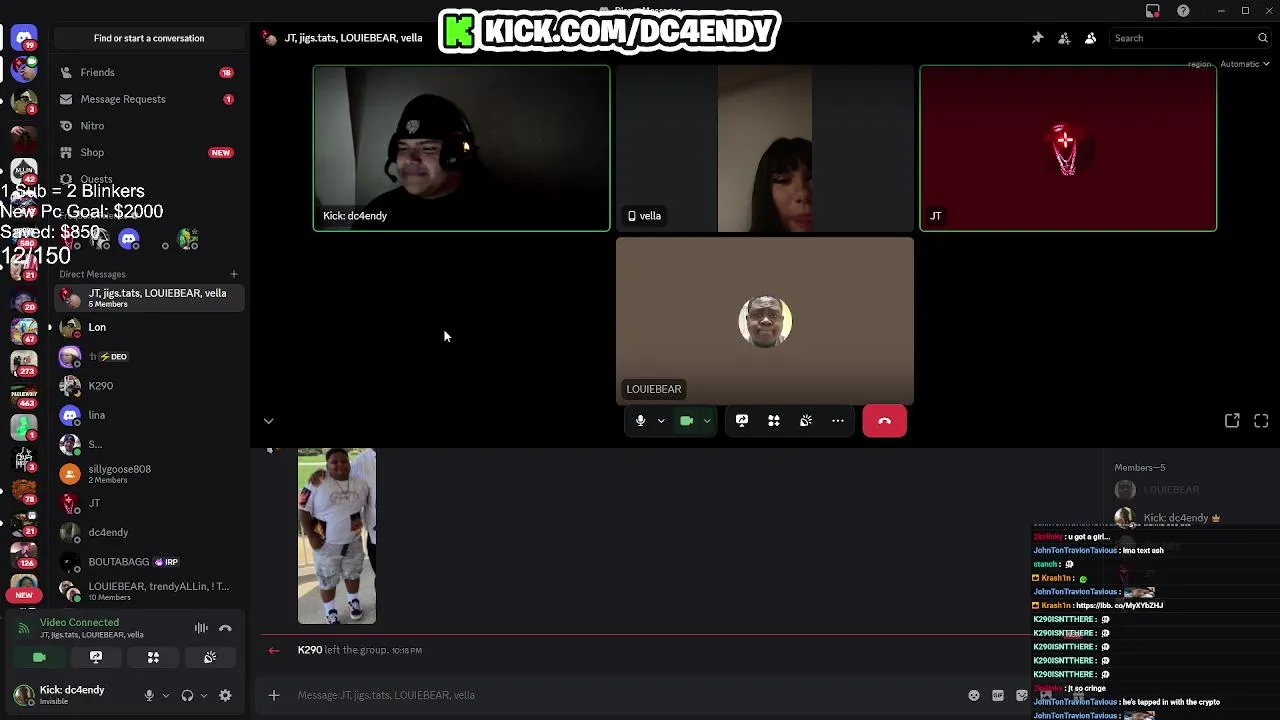Disconnect with the red hang-up button
This screenshot has height=720, width=1280.
[x=884, y=421]
